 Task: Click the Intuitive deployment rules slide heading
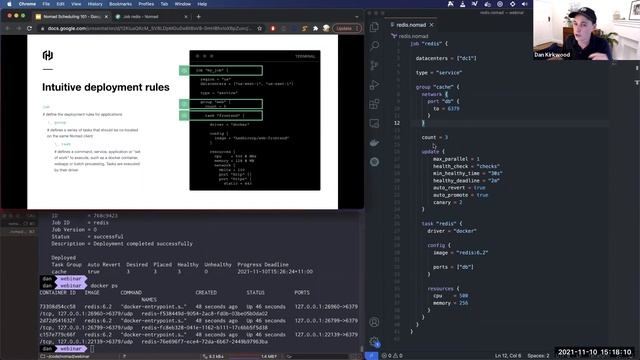pyautogui.click(x=106, y=87)
